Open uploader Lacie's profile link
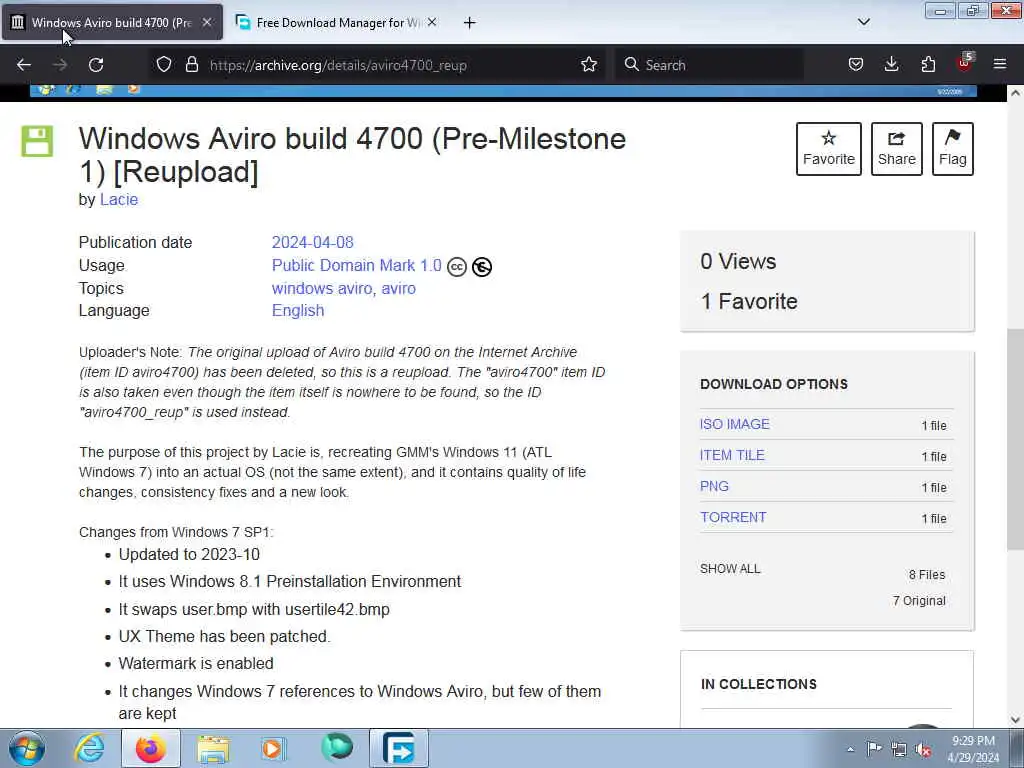 coord(119,200)
